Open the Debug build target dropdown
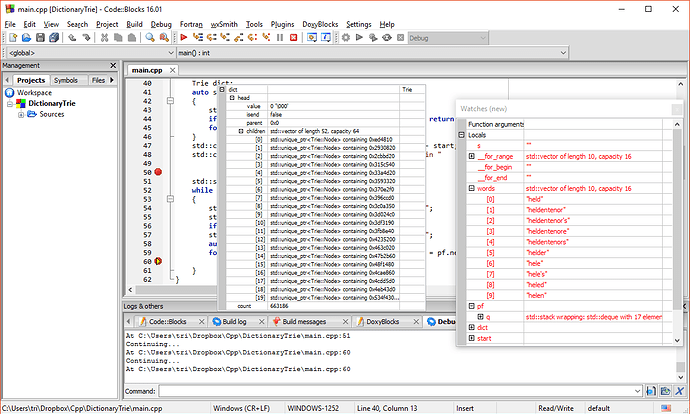Image resolution: width=690 pixels, height=414 pixels. (483, 38)
